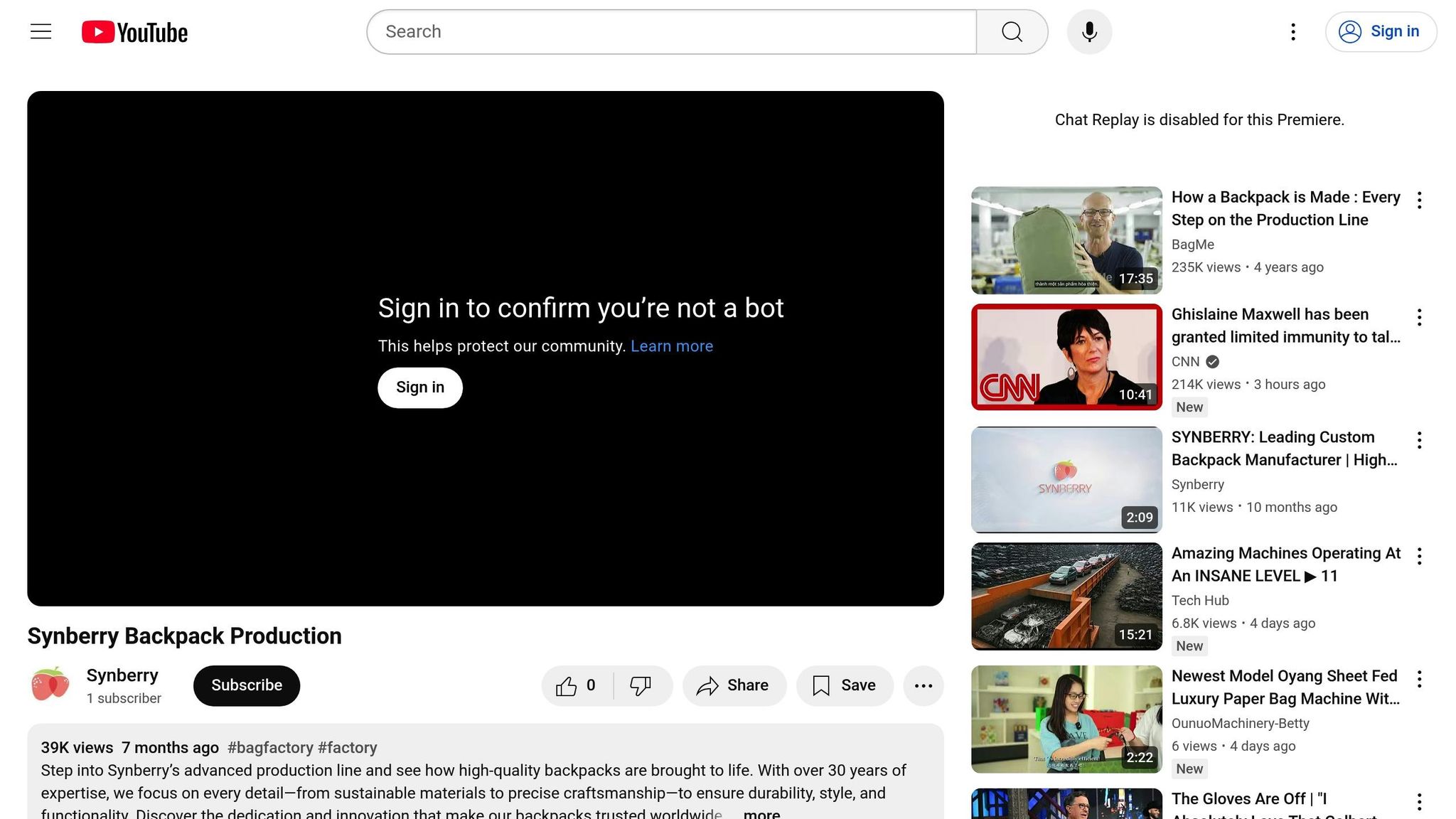Open Synberry channel name link

tap(122, 675)
